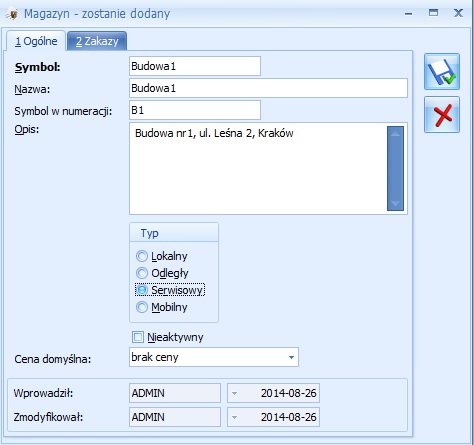Screen dimensions: 474x445
Task: Click the application icon in the title bar
Action: 12,14
